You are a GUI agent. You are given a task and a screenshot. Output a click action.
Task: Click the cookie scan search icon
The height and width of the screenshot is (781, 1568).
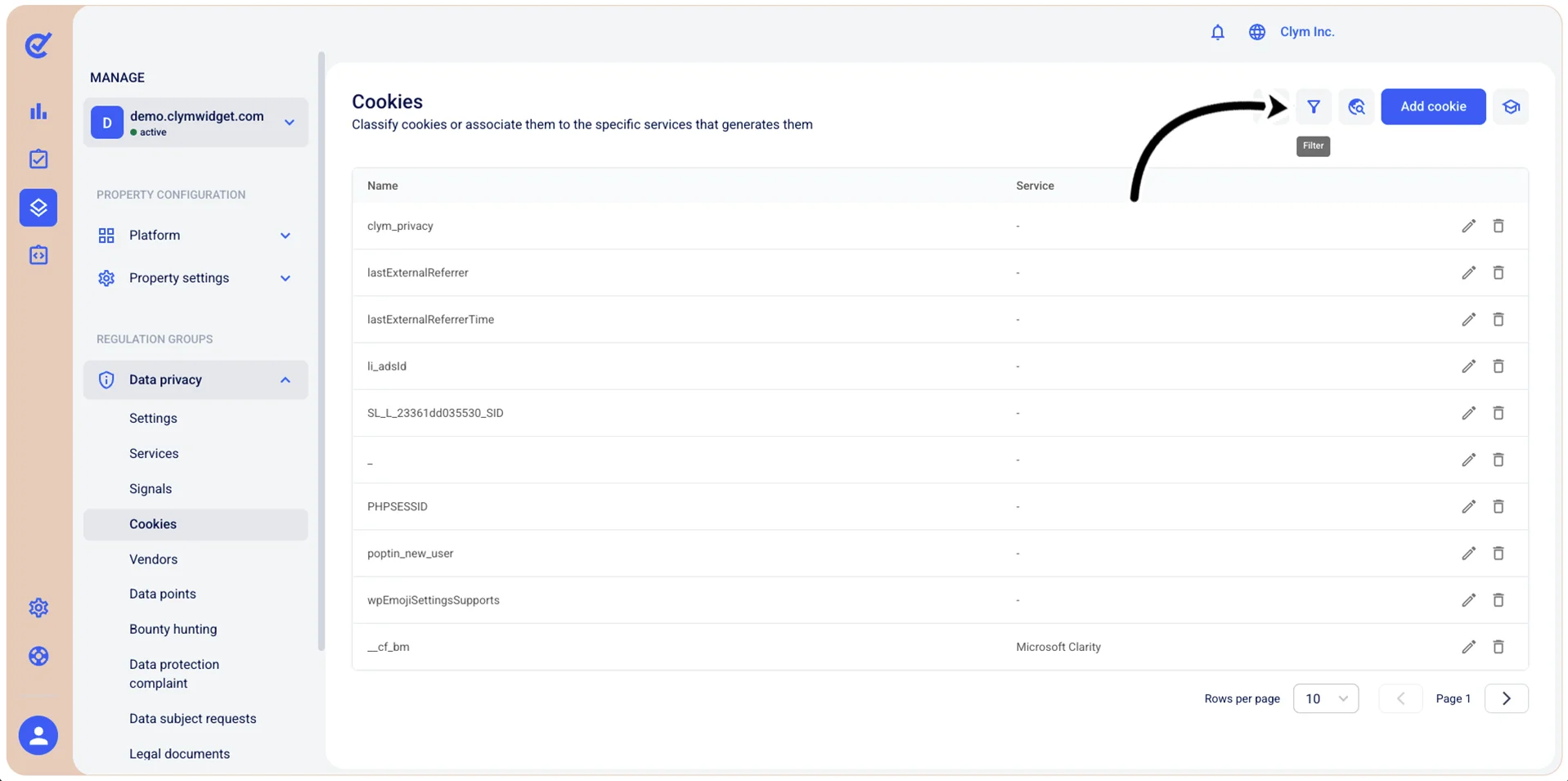[1356, 106]
